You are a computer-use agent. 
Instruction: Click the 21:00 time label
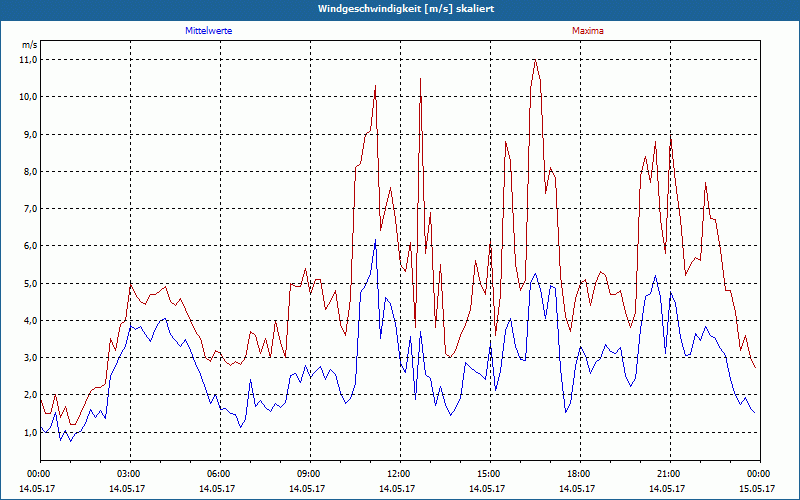[670, 474]
